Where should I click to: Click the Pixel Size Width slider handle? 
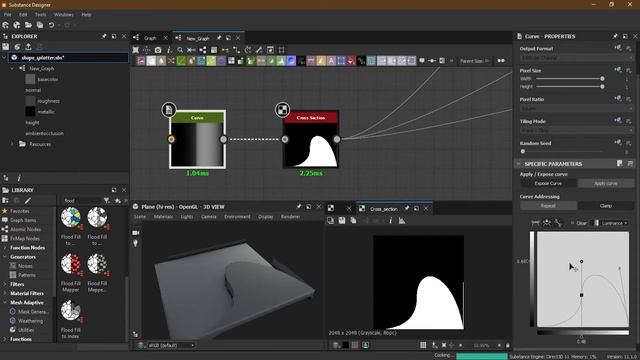[x=602, y=78]
